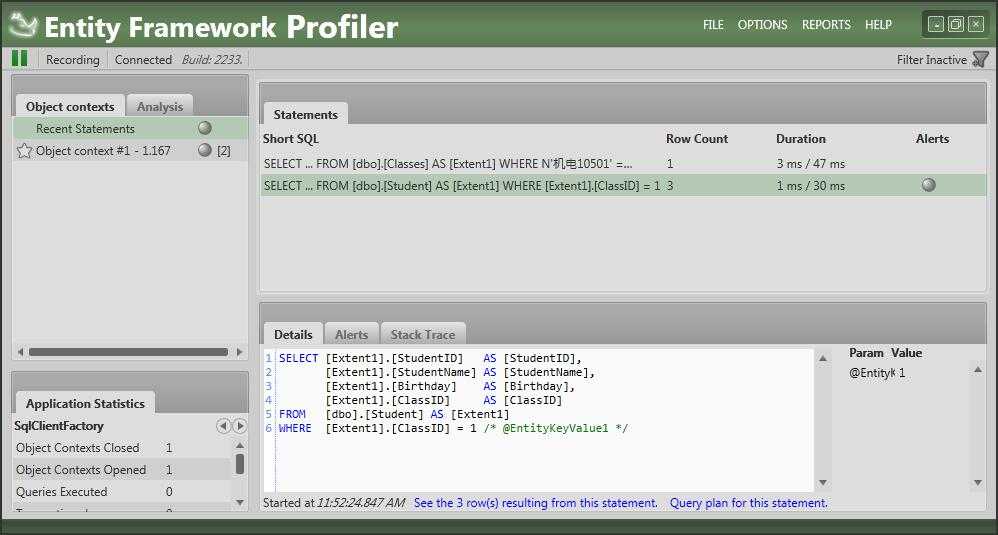The image size is (998, 535).
Task: Click the Alerts column header
Action: (932, 139)
